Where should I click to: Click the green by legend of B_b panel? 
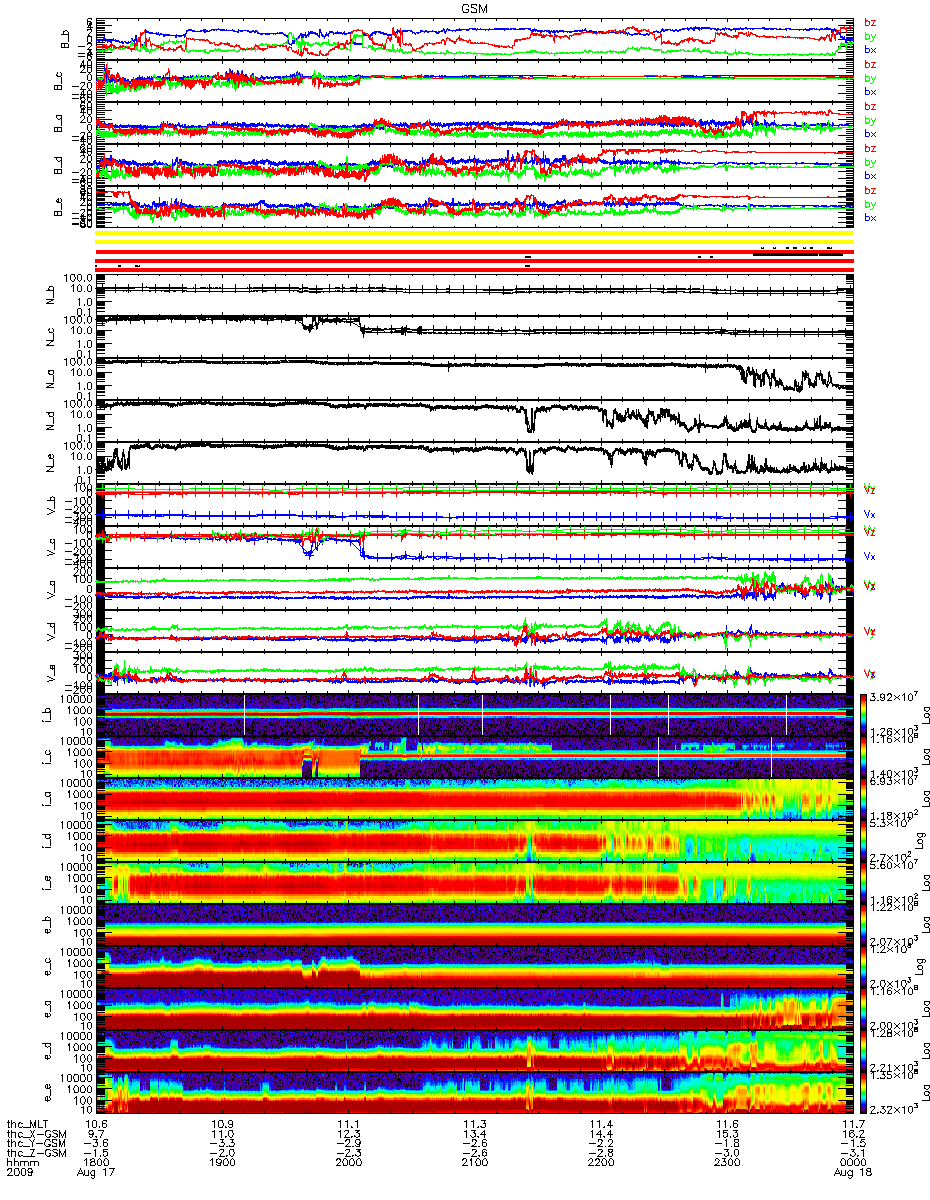point(870,36)
